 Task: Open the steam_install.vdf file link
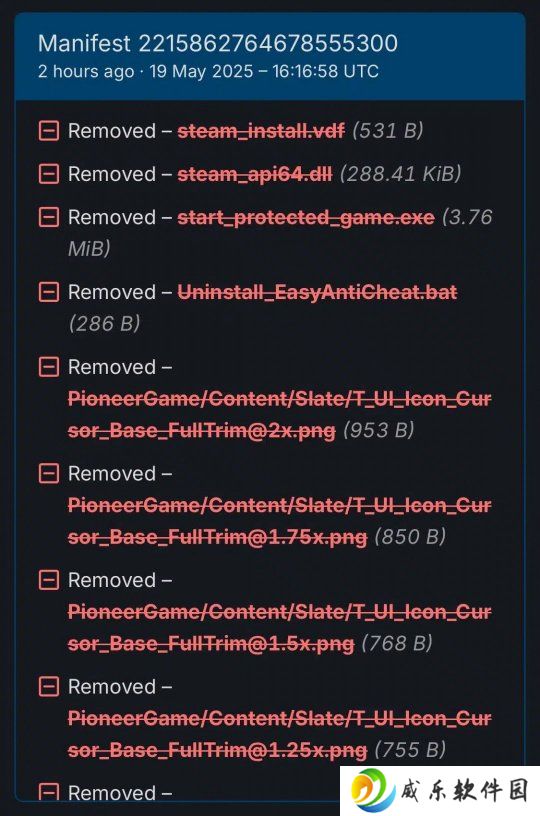[x=261, y=131]
